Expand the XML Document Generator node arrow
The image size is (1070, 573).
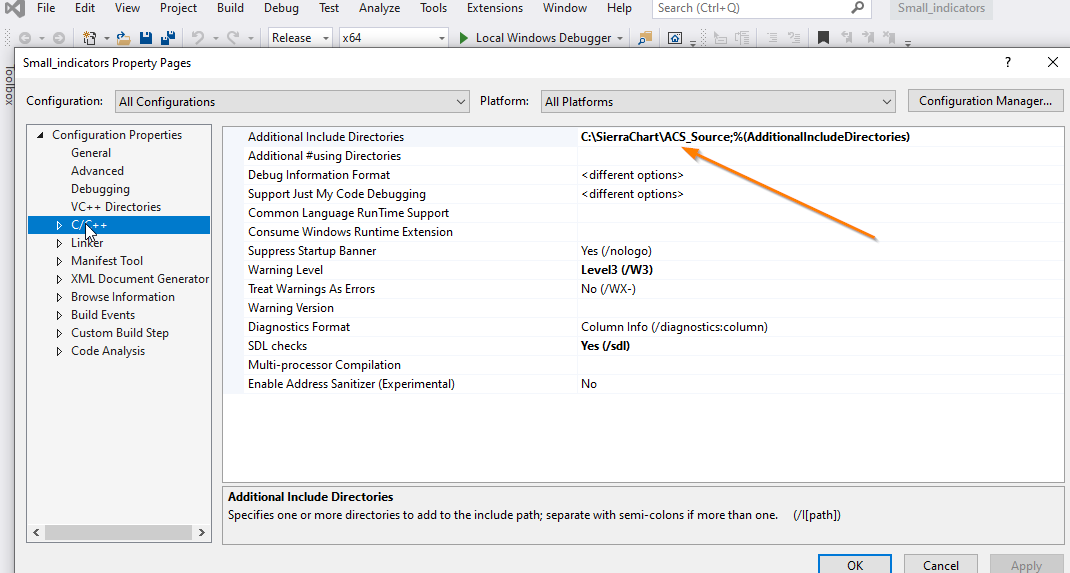59,279
